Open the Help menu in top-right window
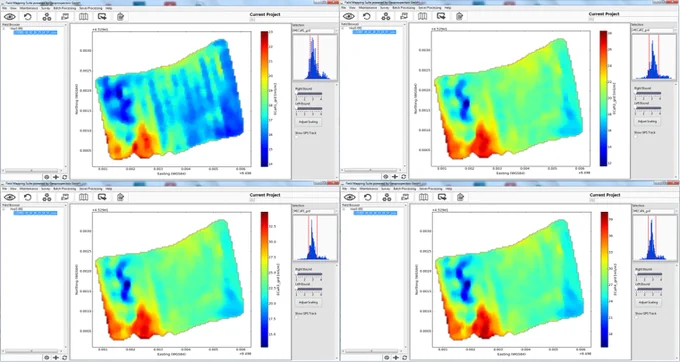 tap(448, 8)
